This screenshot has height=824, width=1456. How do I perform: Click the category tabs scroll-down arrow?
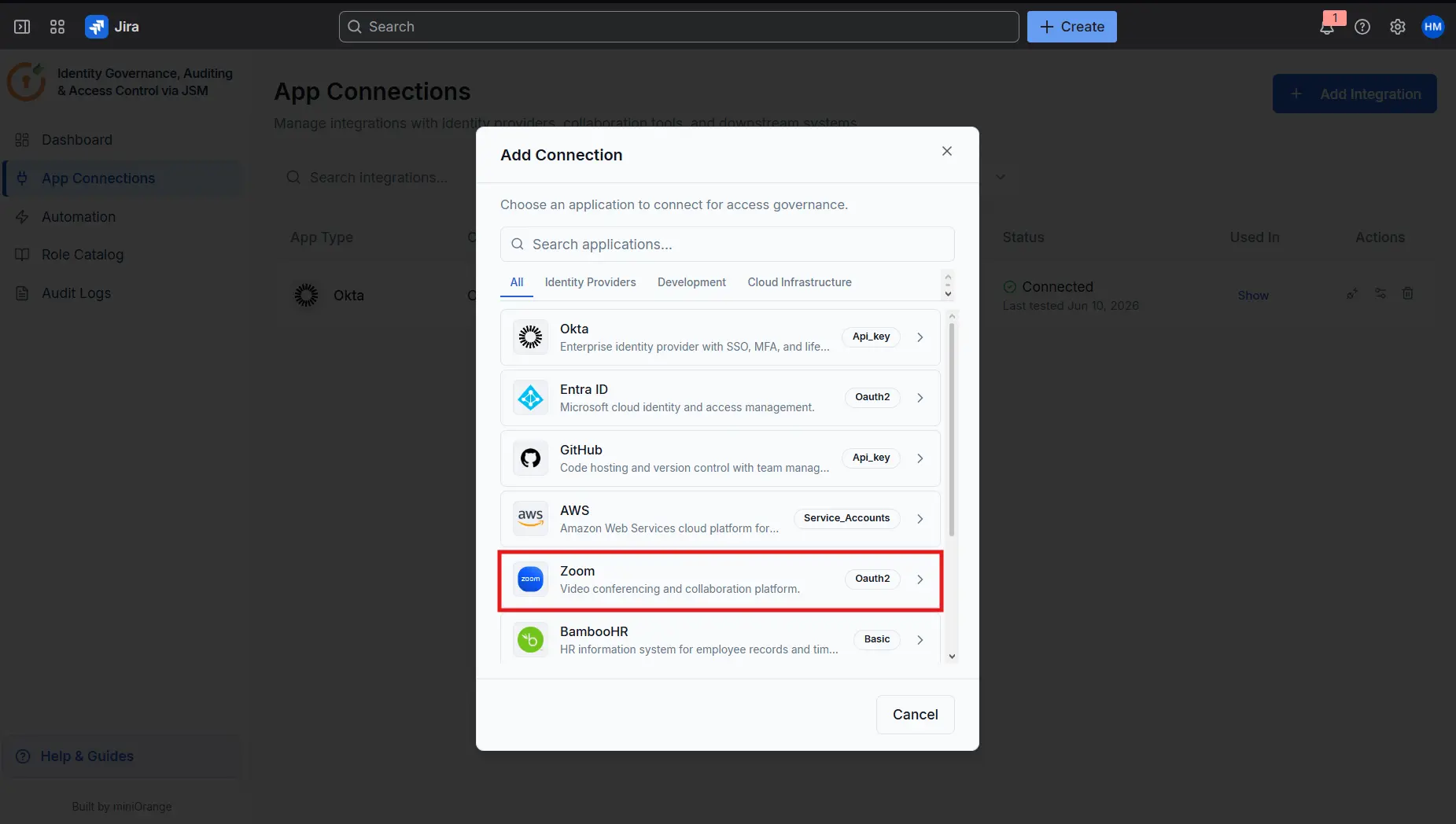(948, 294)
